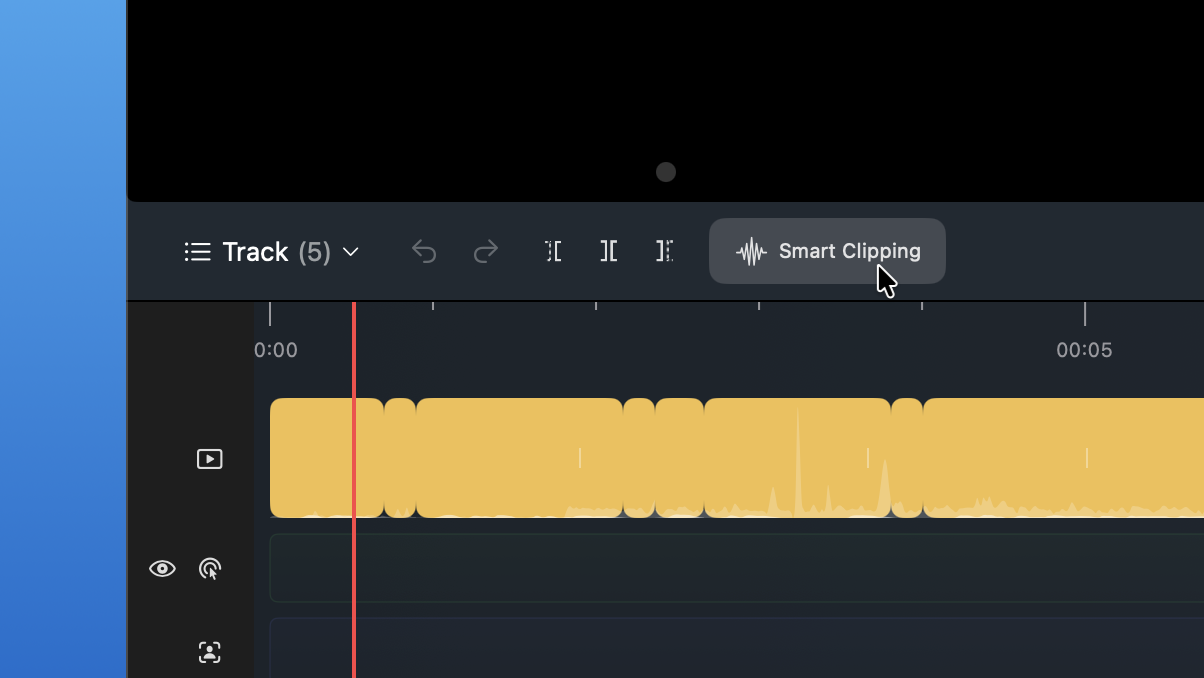Open the face tracking icon
This screenshot has height=678, width=1204.
[x=209, y=652]
